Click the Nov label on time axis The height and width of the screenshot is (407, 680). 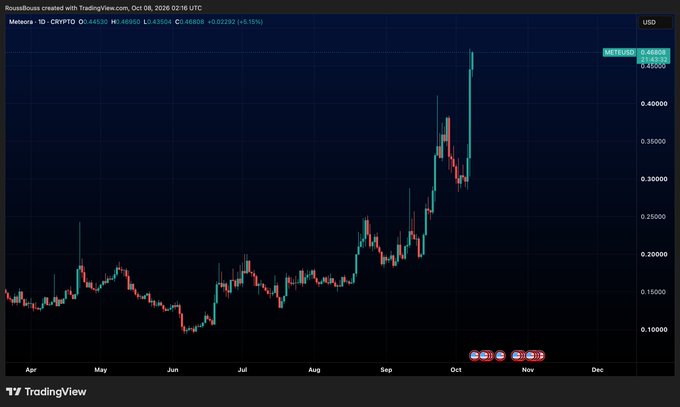coord(528,370)
